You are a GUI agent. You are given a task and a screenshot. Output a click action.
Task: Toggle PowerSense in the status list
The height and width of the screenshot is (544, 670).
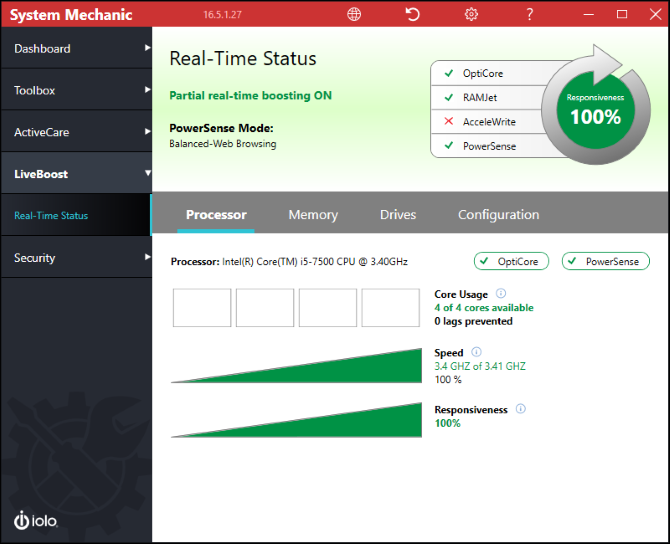click(x=487, y=146)
